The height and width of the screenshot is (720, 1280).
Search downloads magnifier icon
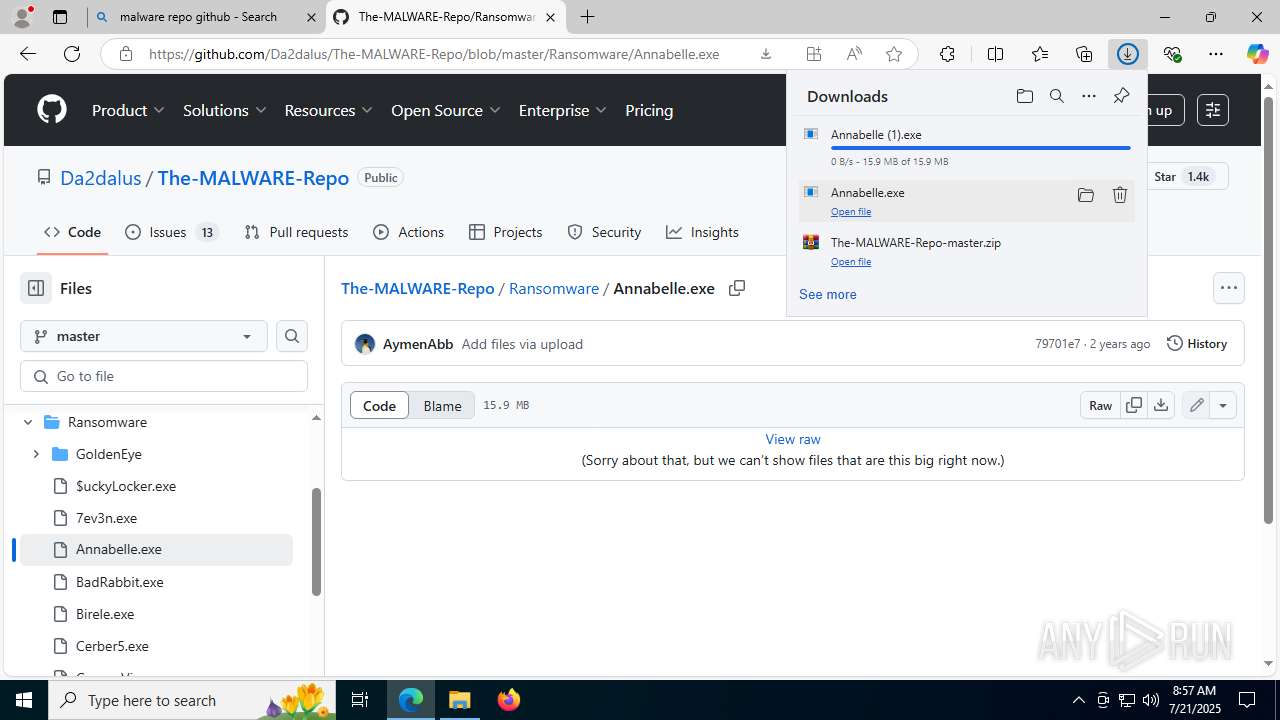(x=1056, y=96)
